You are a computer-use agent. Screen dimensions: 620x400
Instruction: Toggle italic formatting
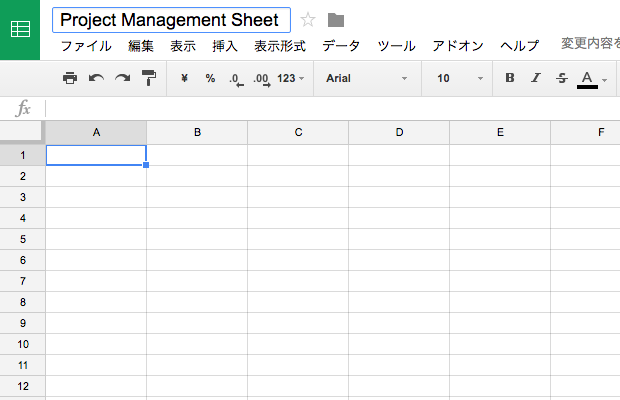click(536, 78)
